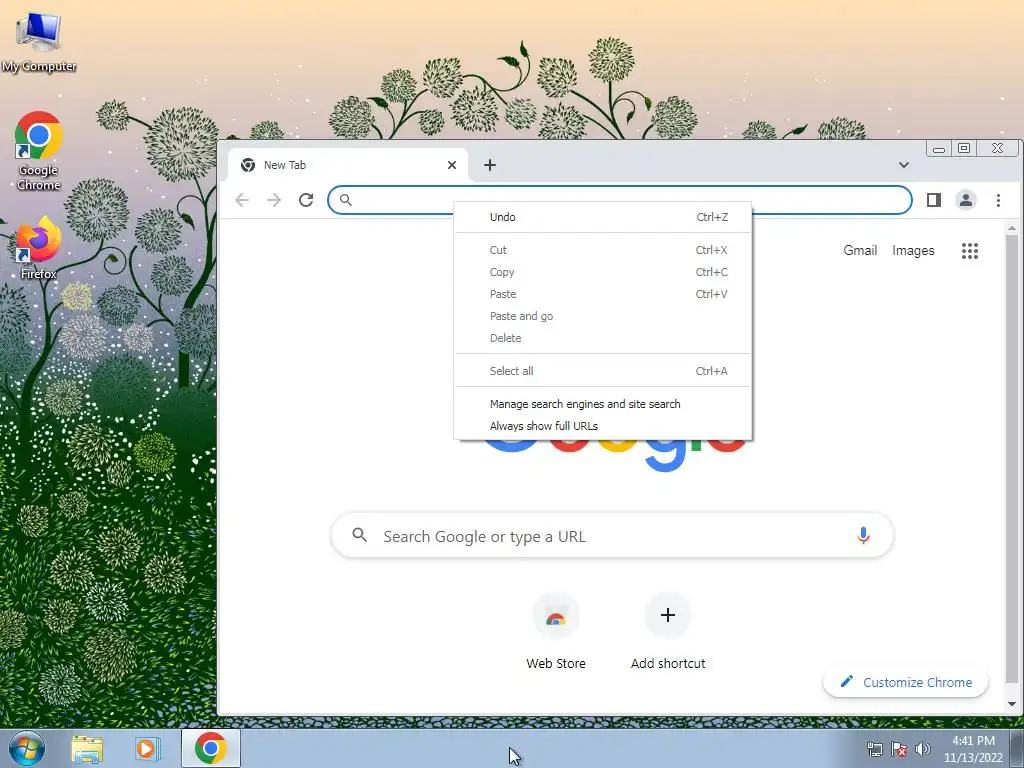Click the magnifier in Google search box
1024x768 pixels.
pos(359,536)
